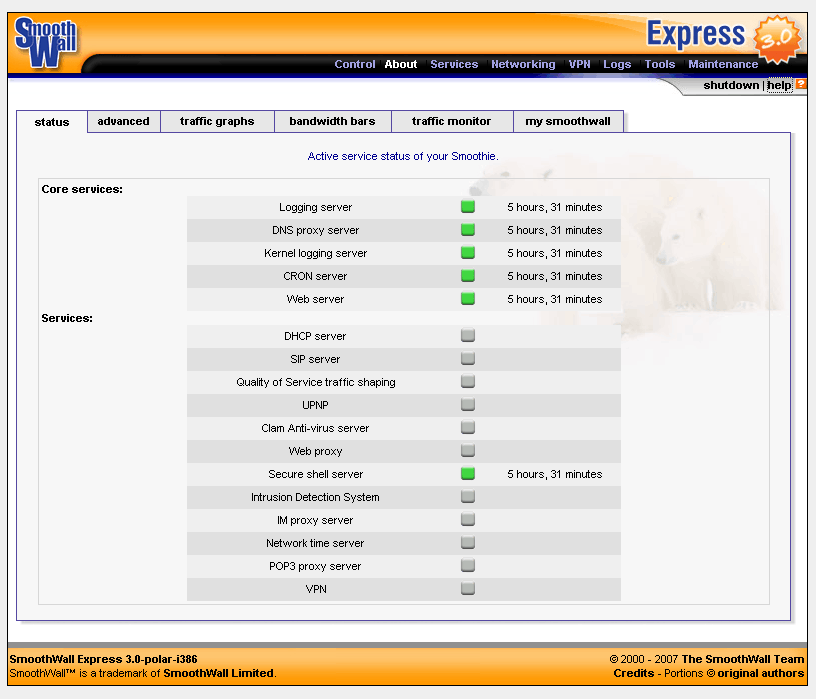
Task: Click the VPN service grey status light
Action: pyautogui.click(x=468, y=589)
